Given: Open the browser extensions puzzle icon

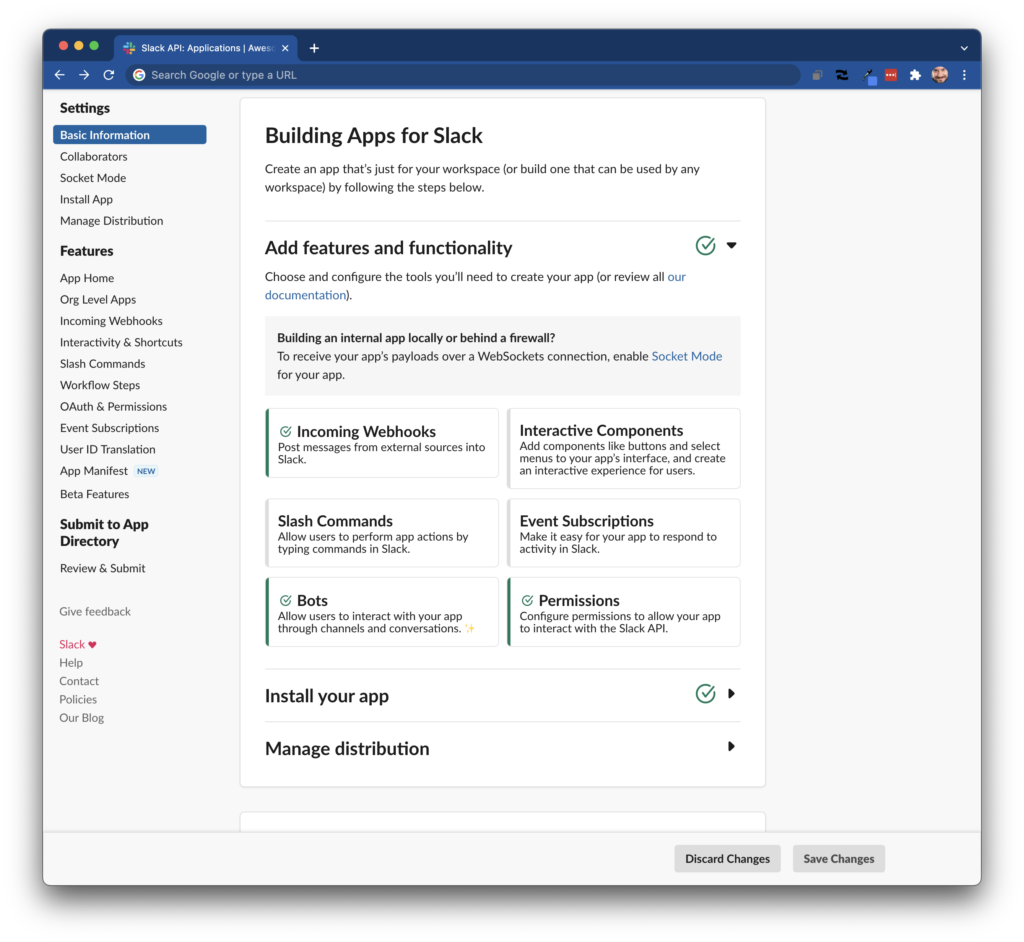Looking at the screenshot, I should tap(915, 75).
